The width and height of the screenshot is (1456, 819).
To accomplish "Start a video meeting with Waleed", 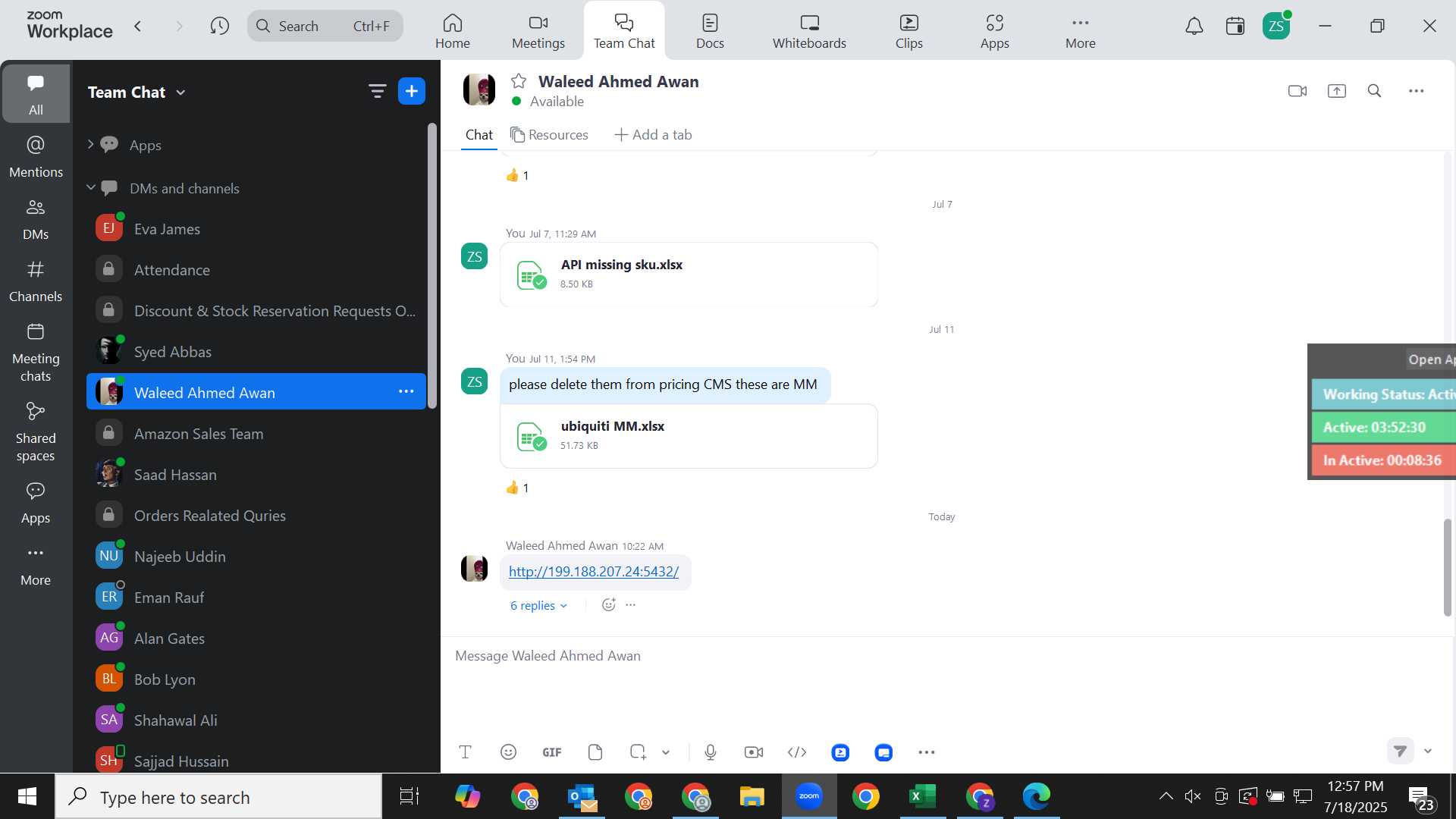I will pyautogui.click(x=1298, y=91).
